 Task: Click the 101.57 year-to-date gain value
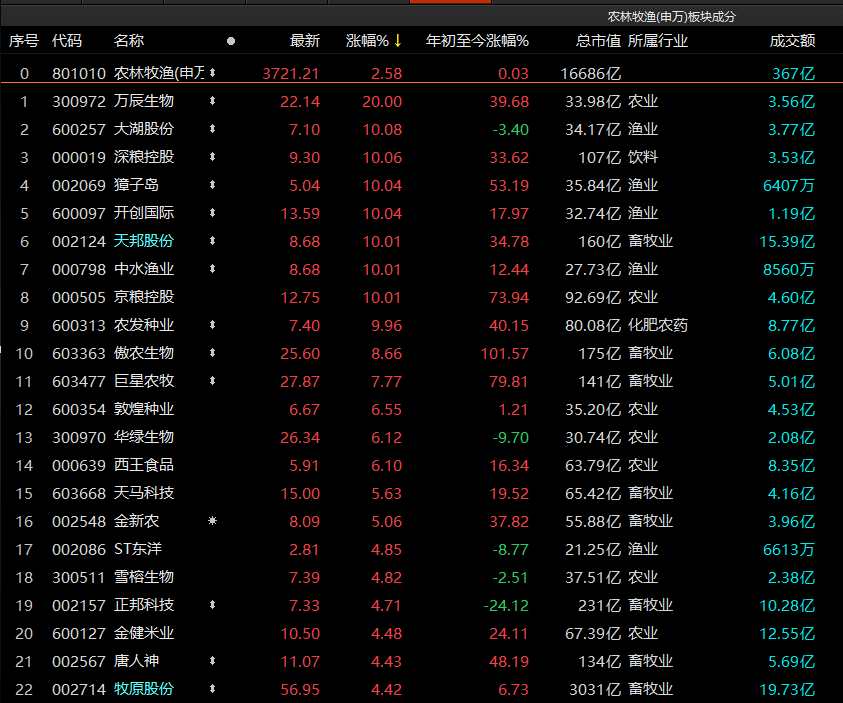[x=504, y=353]
